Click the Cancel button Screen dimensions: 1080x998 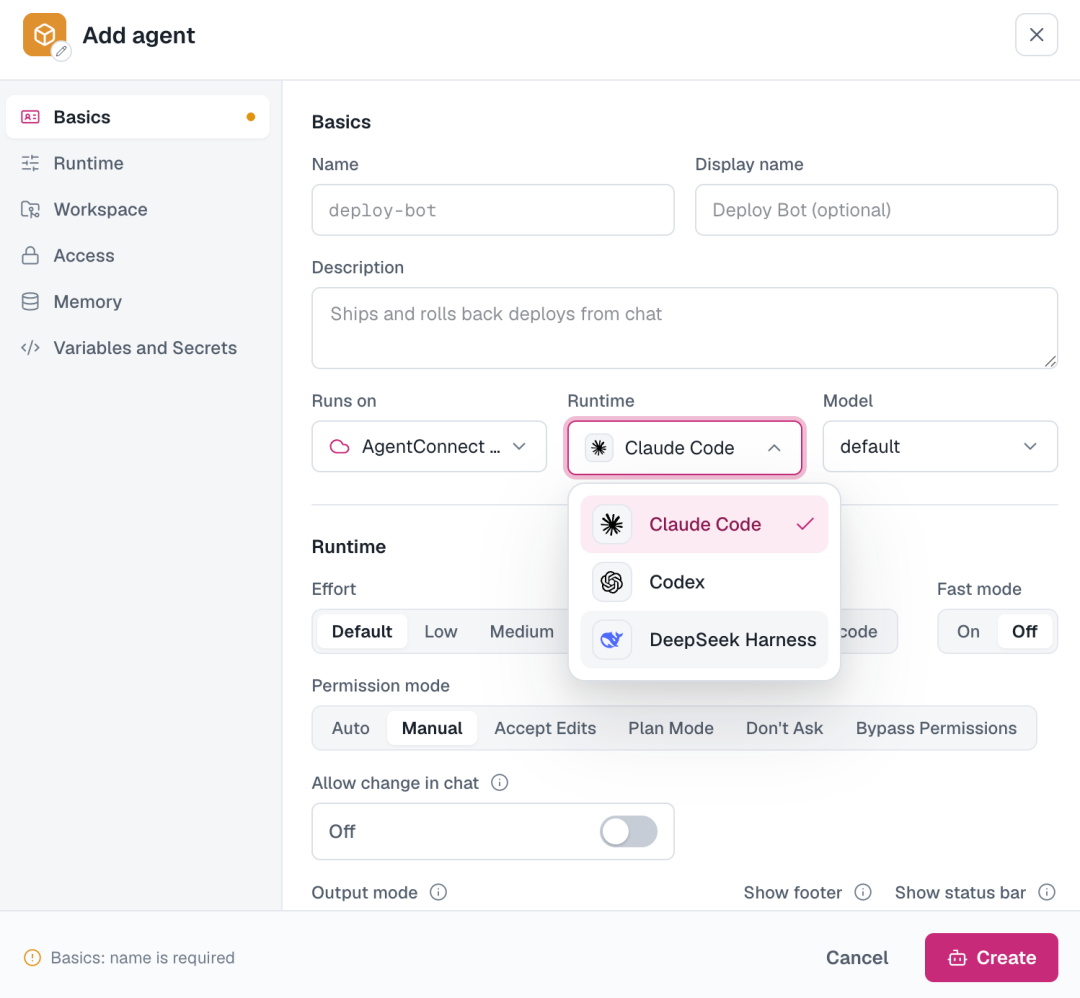click(857, 957)
